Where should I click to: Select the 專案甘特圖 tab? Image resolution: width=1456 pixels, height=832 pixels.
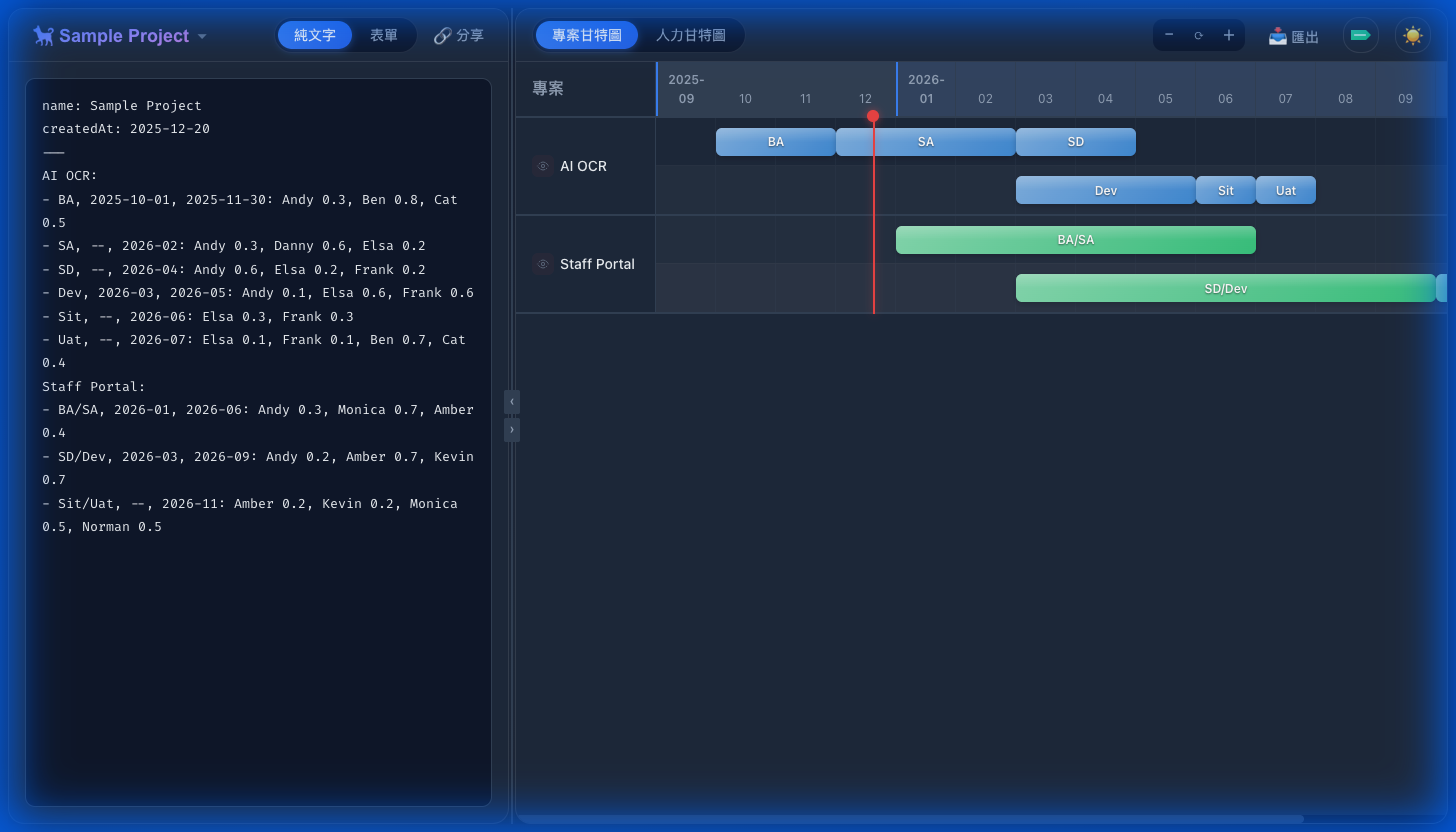(586, 34)
